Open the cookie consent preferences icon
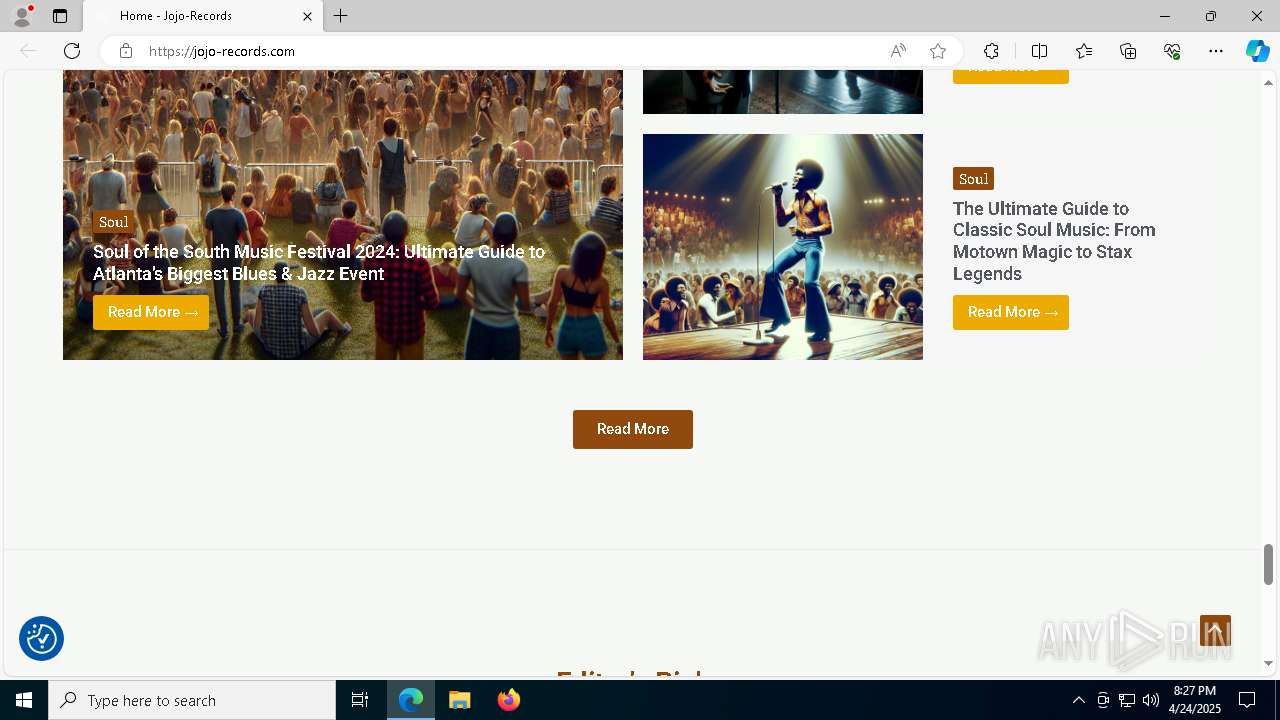This screenshot has width=1280, height=720. 41,638
